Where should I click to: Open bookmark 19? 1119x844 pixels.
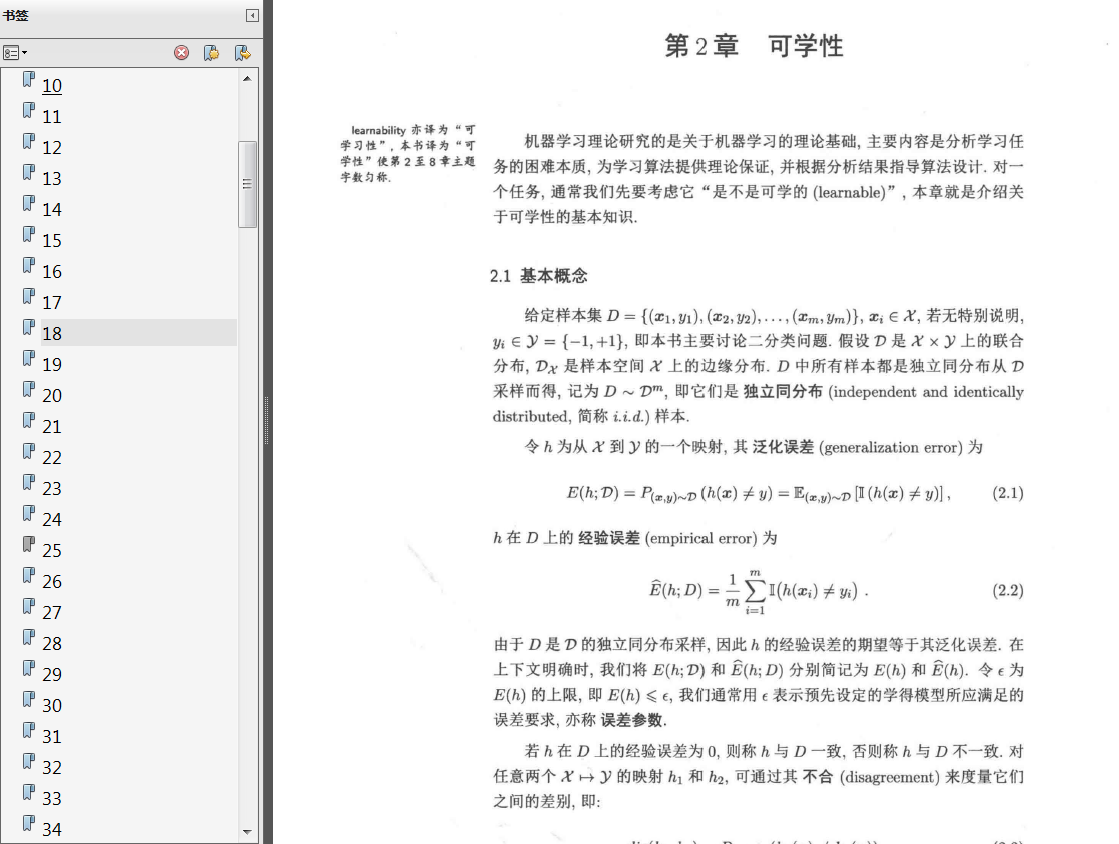51,365
